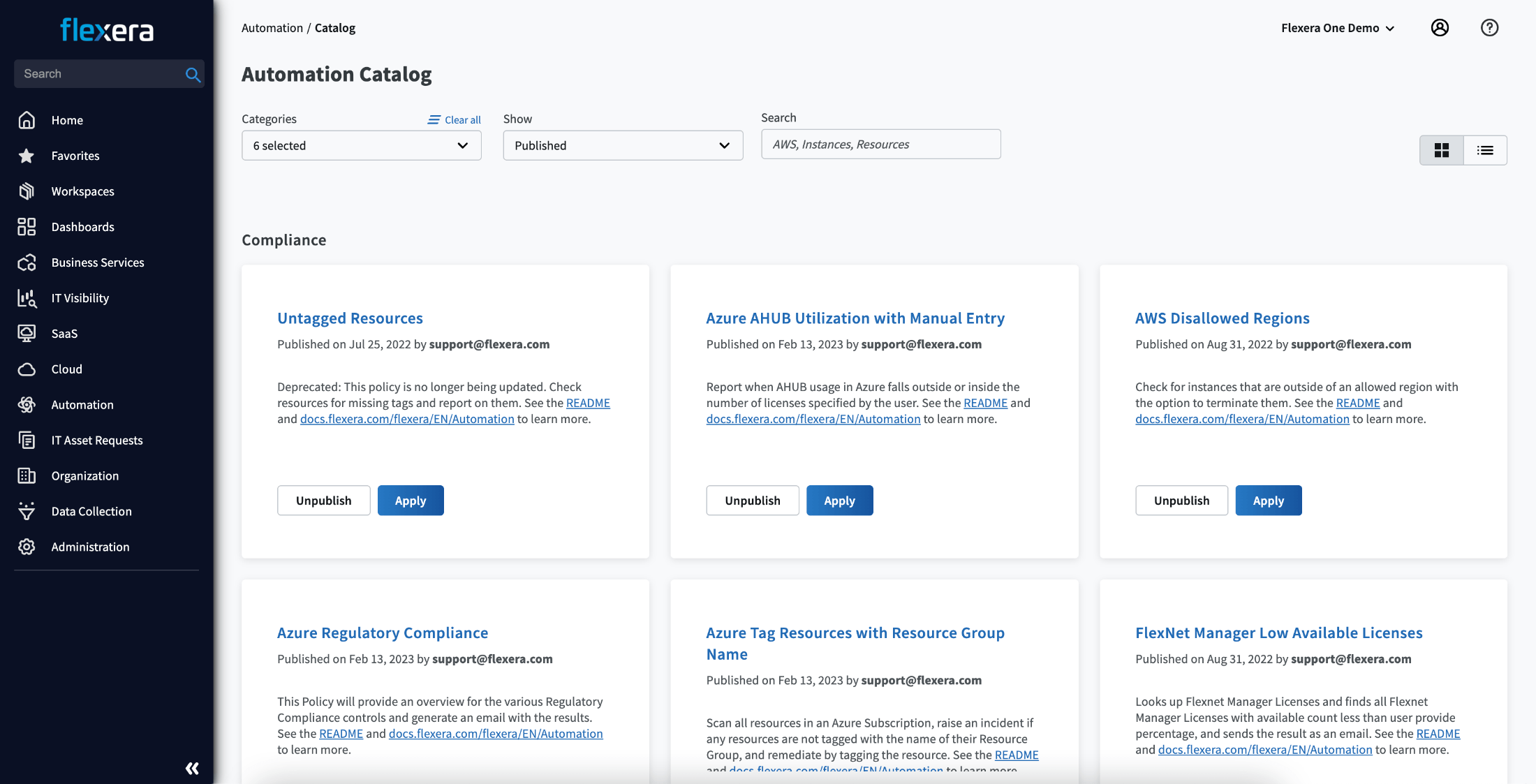Click the search input field
Screen dimensions: 1536x784
pos(880,144)
